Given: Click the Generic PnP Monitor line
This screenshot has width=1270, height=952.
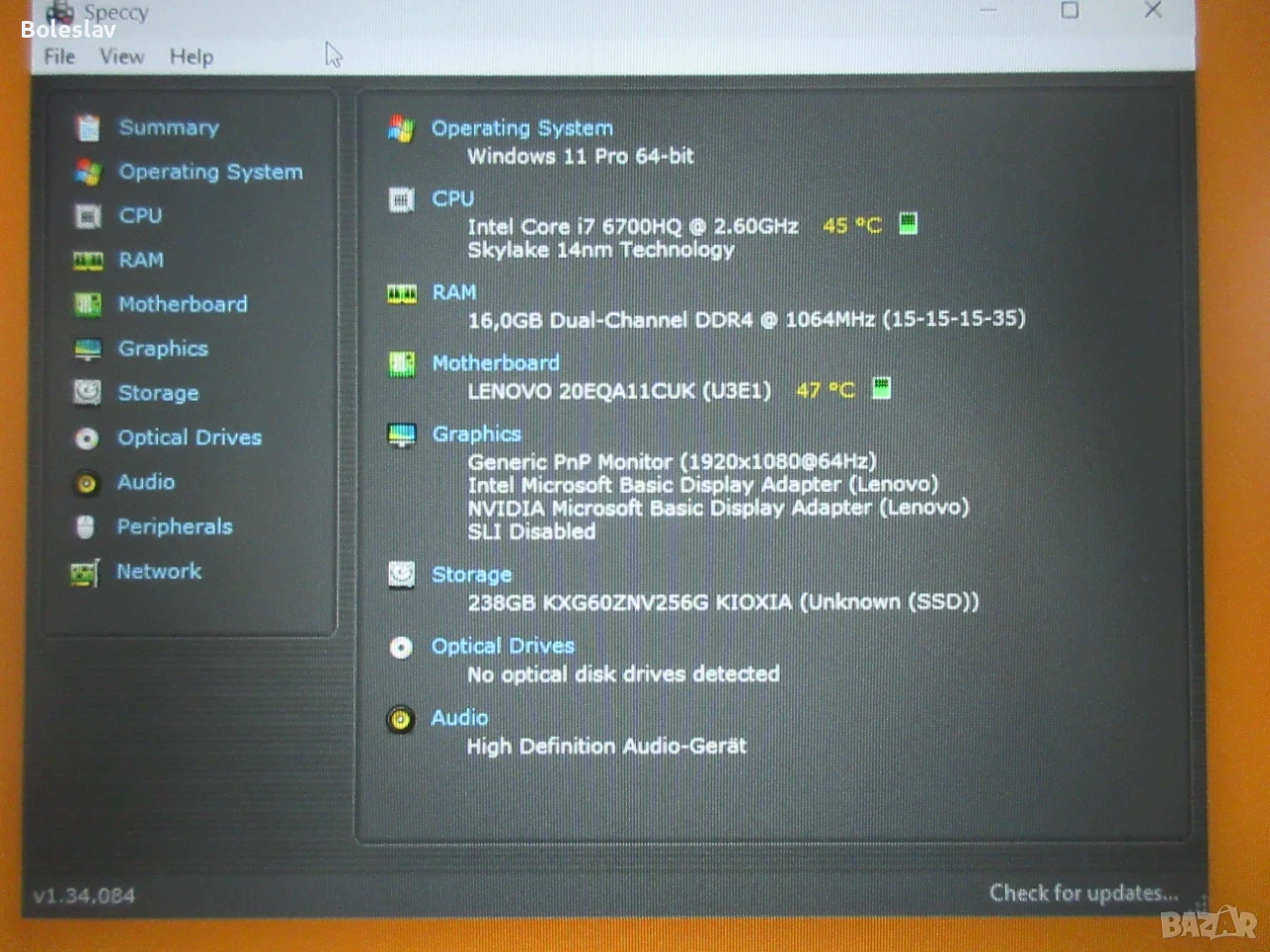Looking at the screenshot, I should pos(673,461).
